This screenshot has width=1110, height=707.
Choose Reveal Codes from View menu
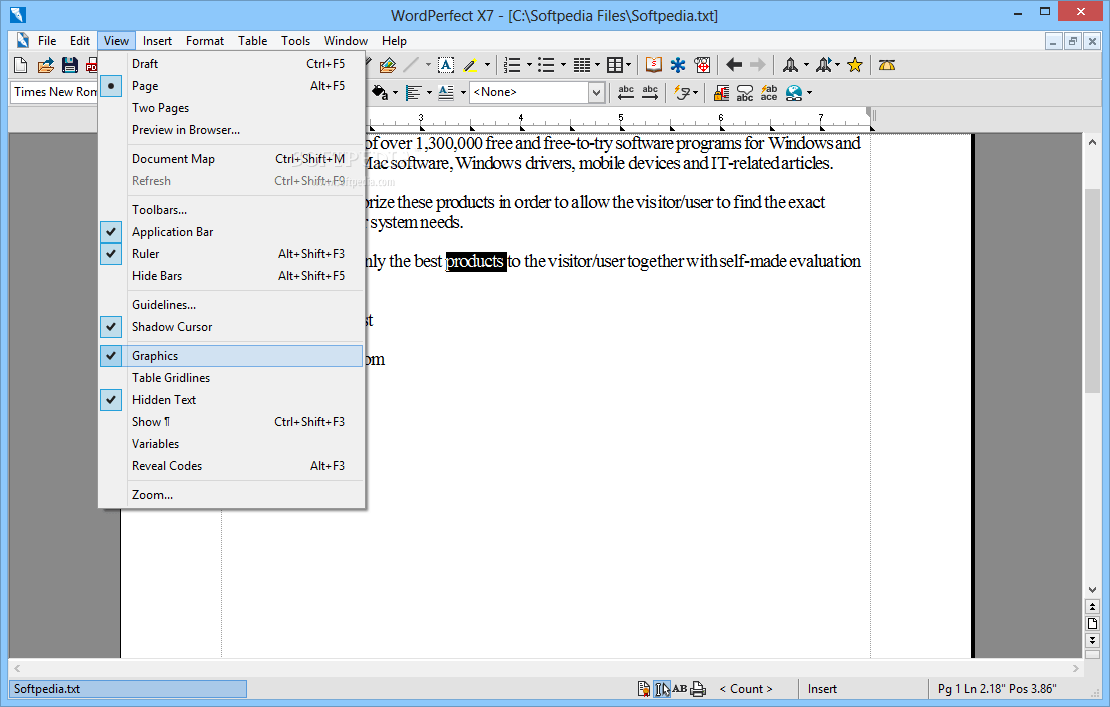click(167, 466)
